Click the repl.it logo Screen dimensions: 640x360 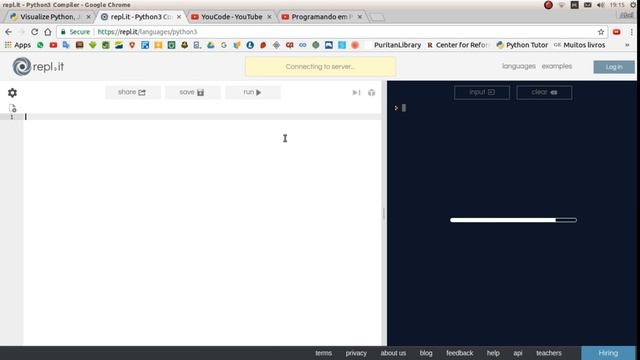[38, 66]
